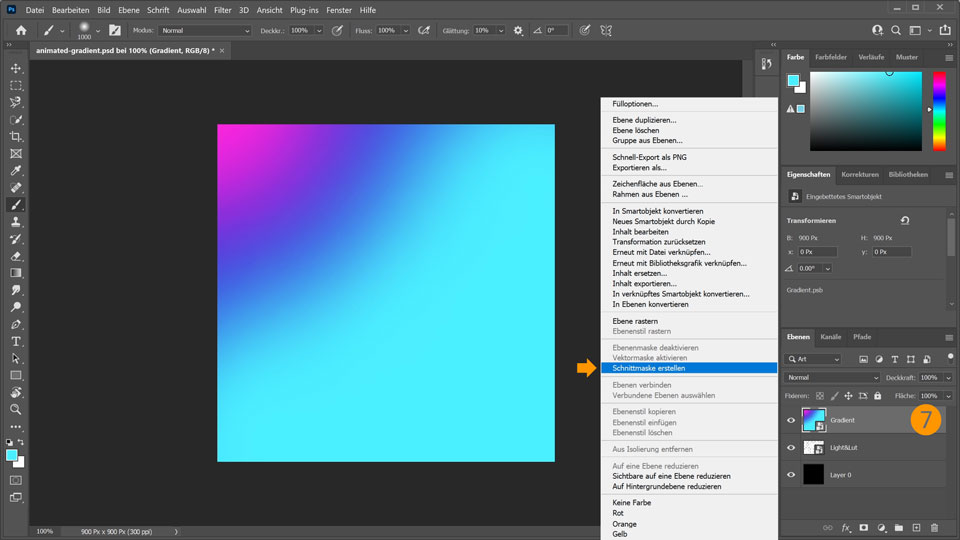Click the trash icon to delete layer
Viewport: 960px width, 540px height.
coord(934,527)
